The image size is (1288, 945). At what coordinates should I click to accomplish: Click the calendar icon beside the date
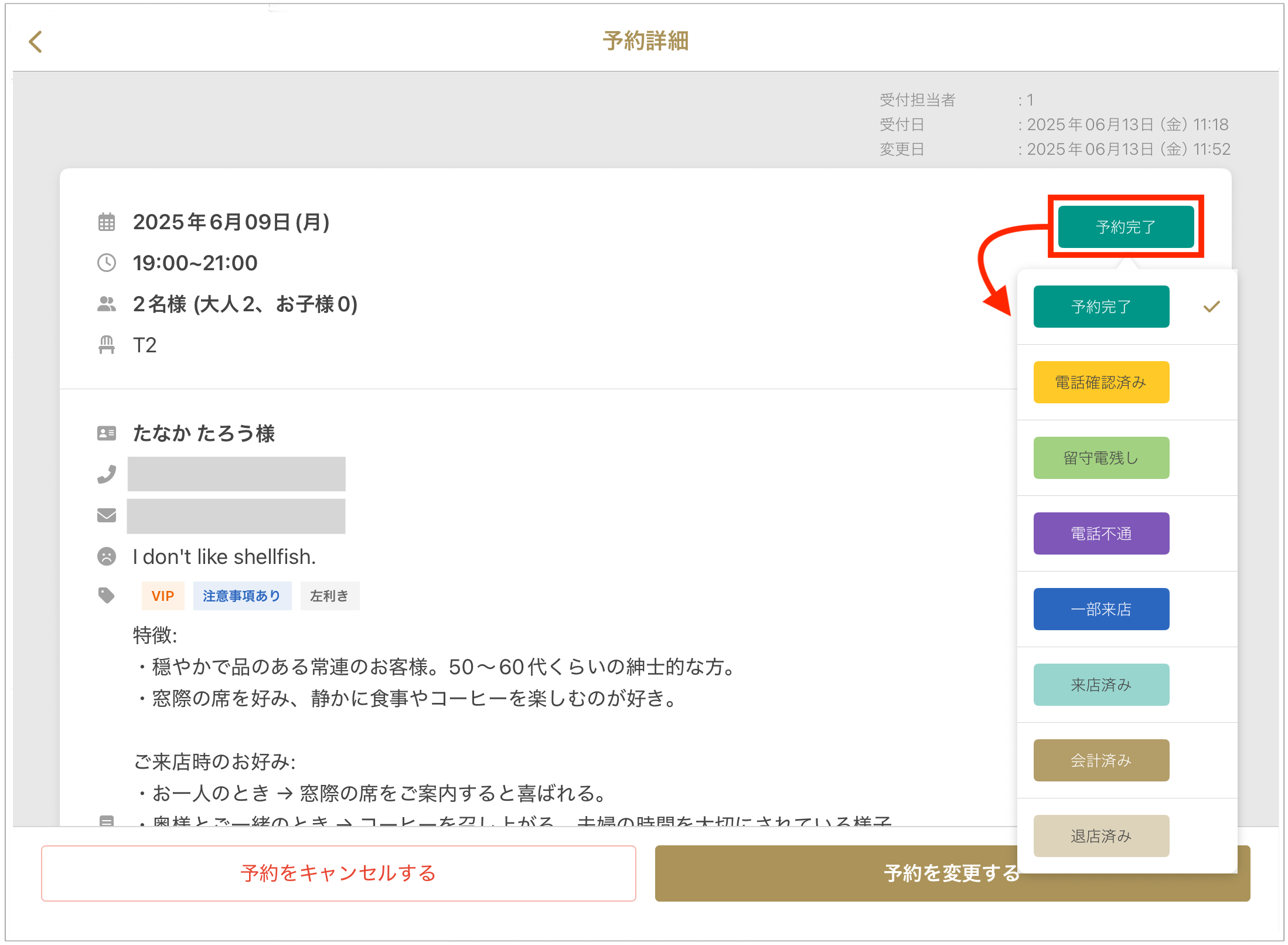(106, 222)
